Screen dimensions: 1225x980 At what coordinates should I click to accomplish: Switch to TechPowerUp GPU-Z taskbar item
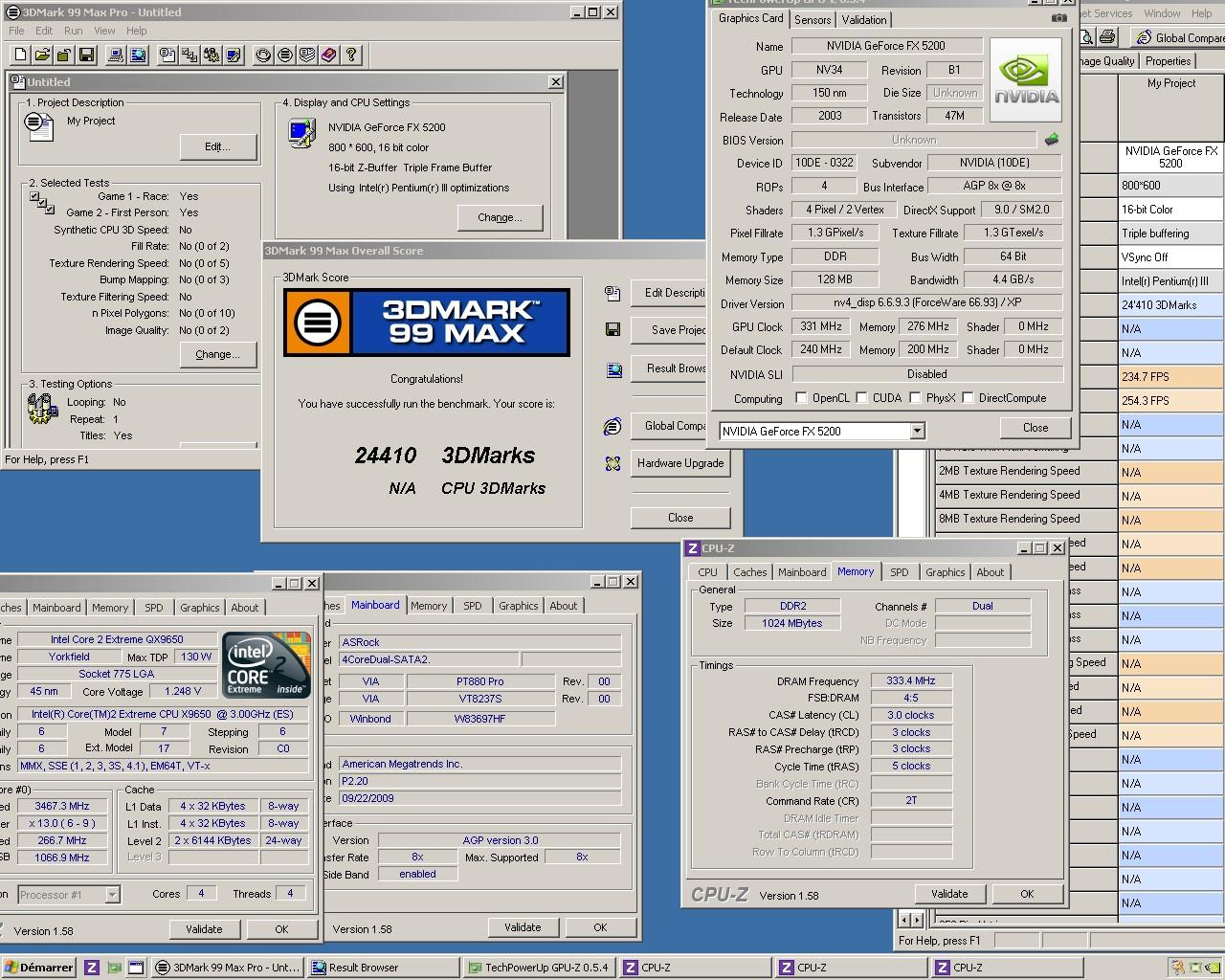[539, 968]
